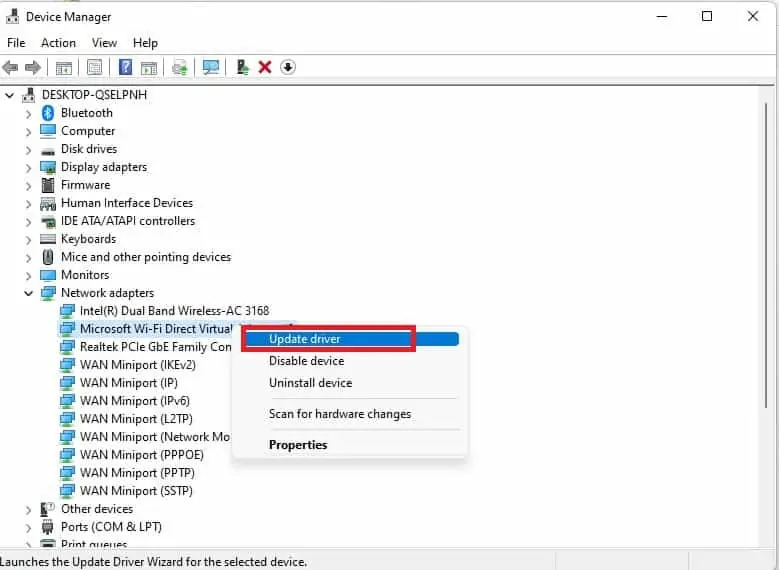The width and height of the screenshot is (779, 570).
Task: Select WAN Miniport (Network Monitor) row
Action: [x=145, y=437]
